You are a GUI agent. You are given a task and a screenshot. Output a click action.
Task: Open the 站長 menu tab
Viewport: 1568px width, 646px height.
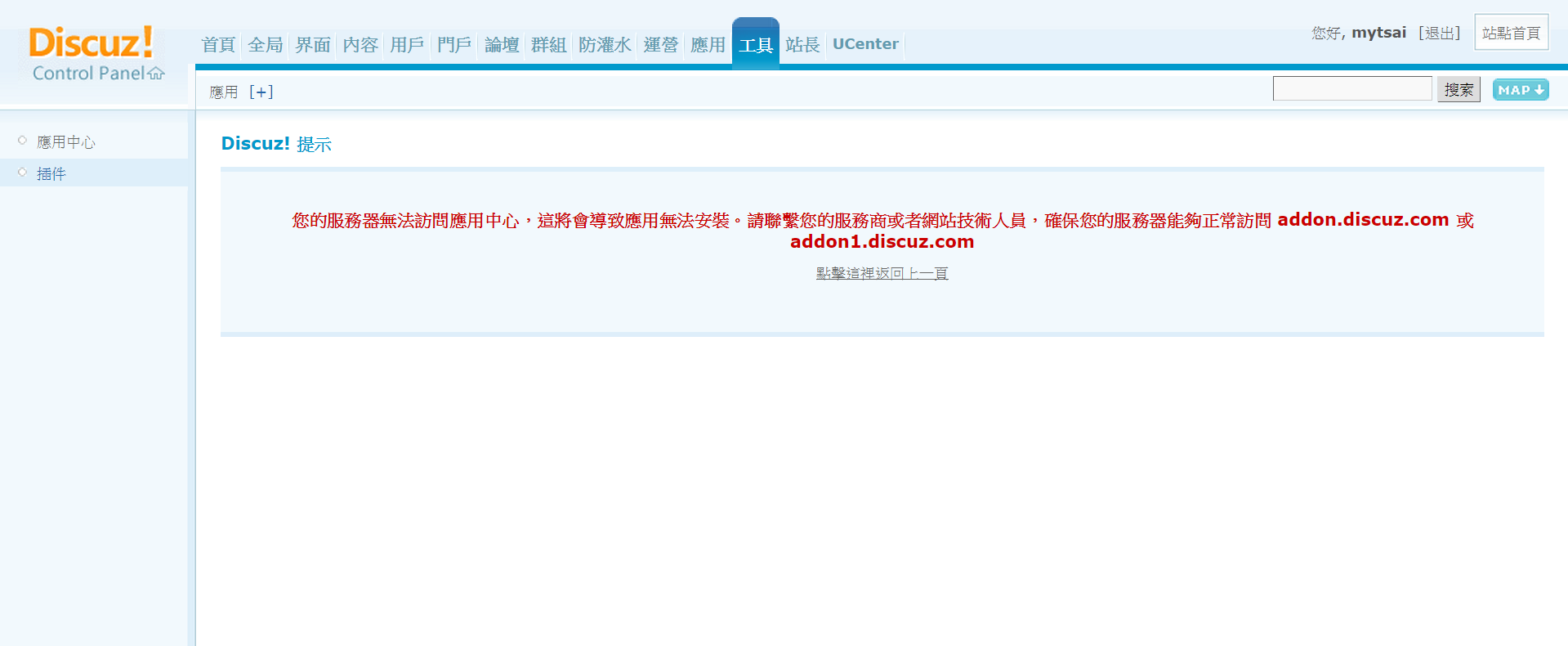point(802,44)
